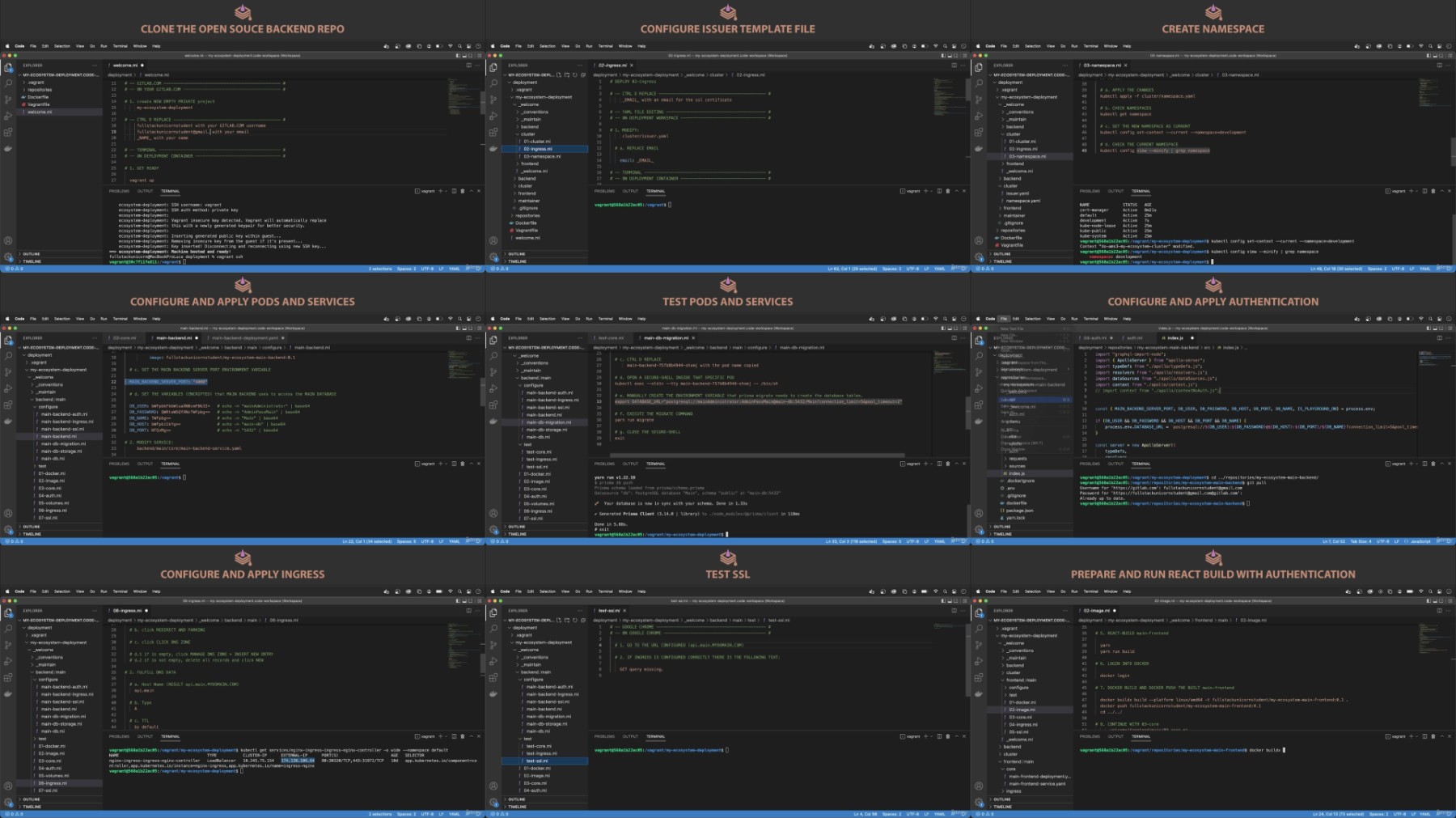Toggle bottom panel layout in Configure Ingress window
This screenshot has width=1456, height=818.
464,601
